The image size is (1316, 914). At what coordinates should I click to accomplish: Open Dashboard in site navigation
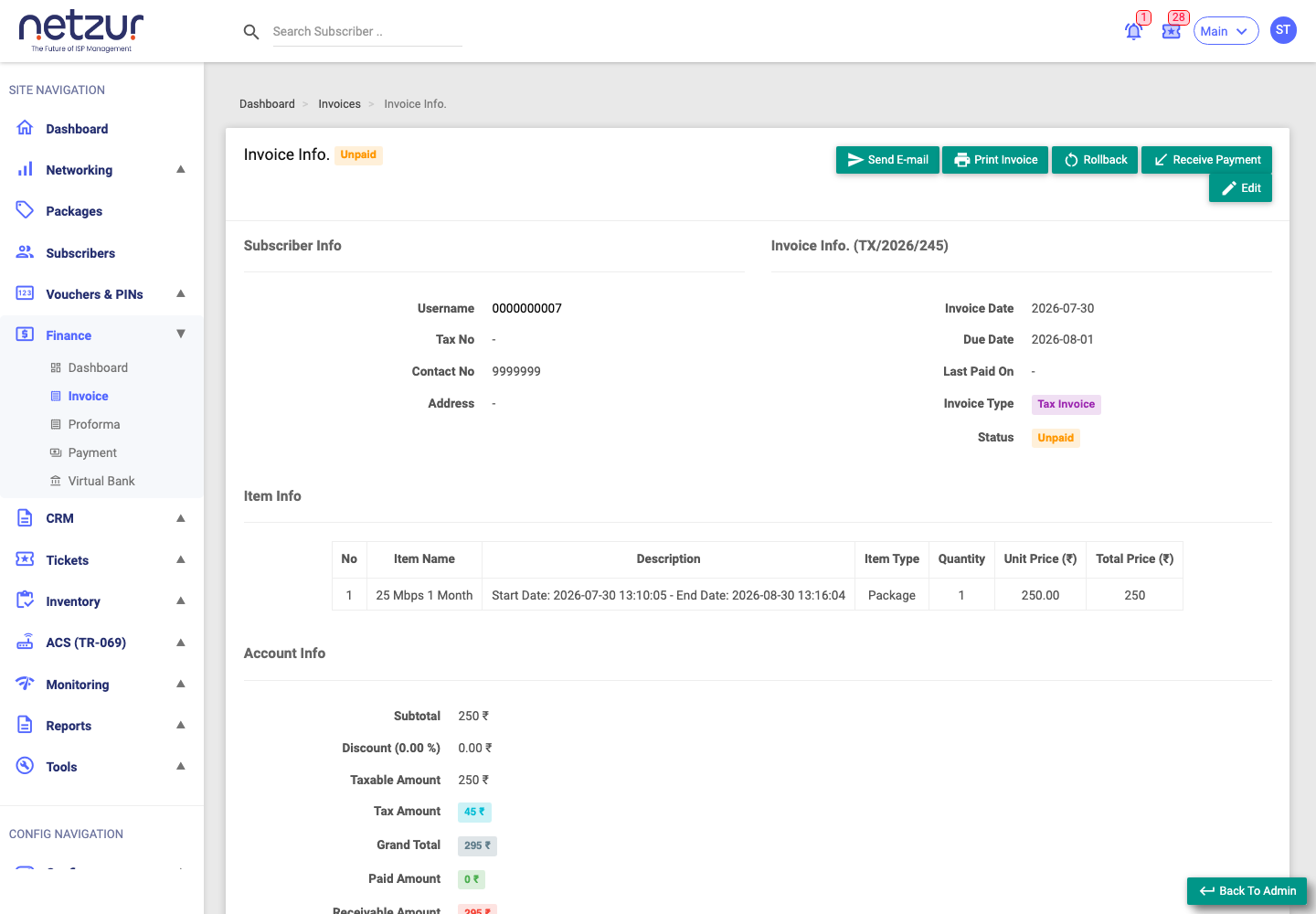pyautogui.click(x=77, y=129)
